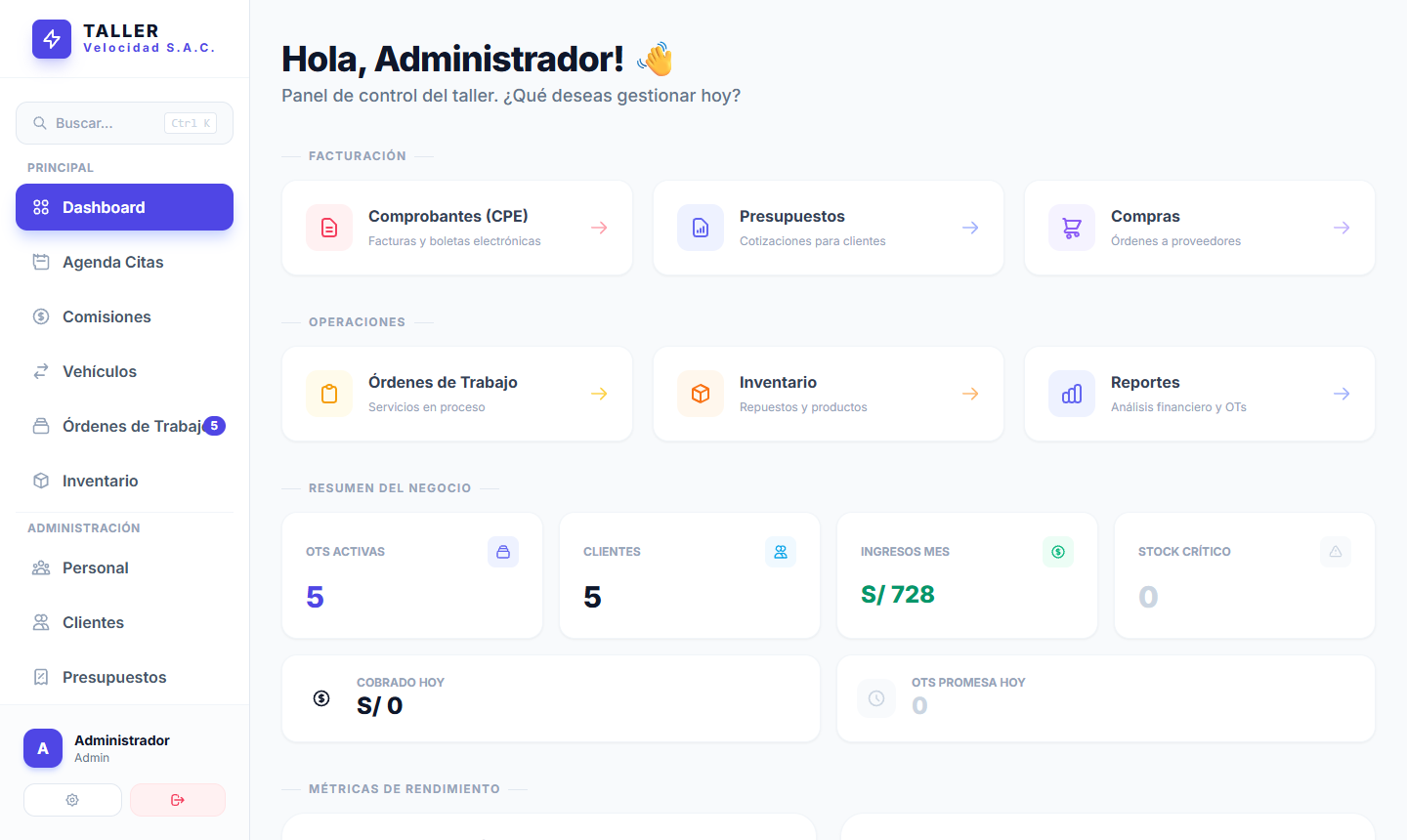Click the red Comprobantes document icon
The height and width of the screenshot is (840, 1407).
(329, 228)
